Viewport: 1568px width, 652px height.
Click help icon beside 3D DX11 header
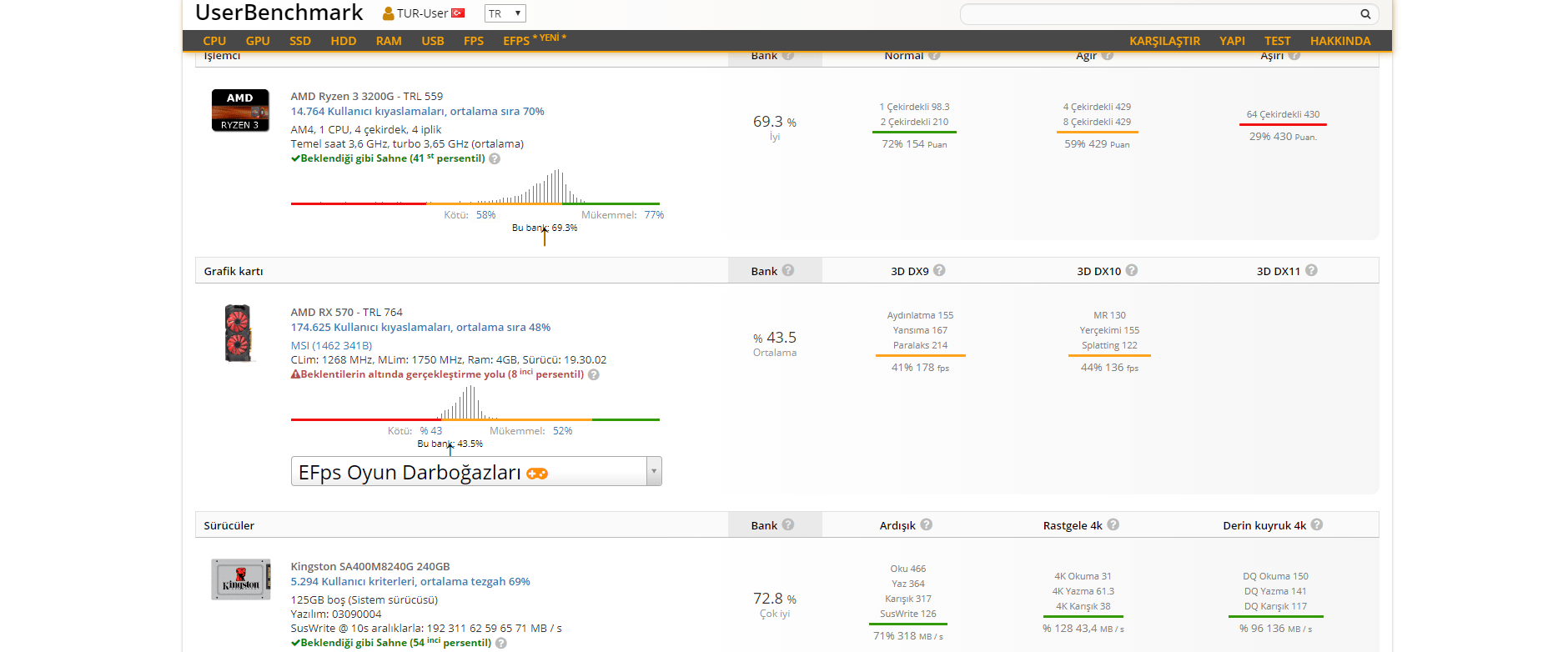coord(1311,270)
